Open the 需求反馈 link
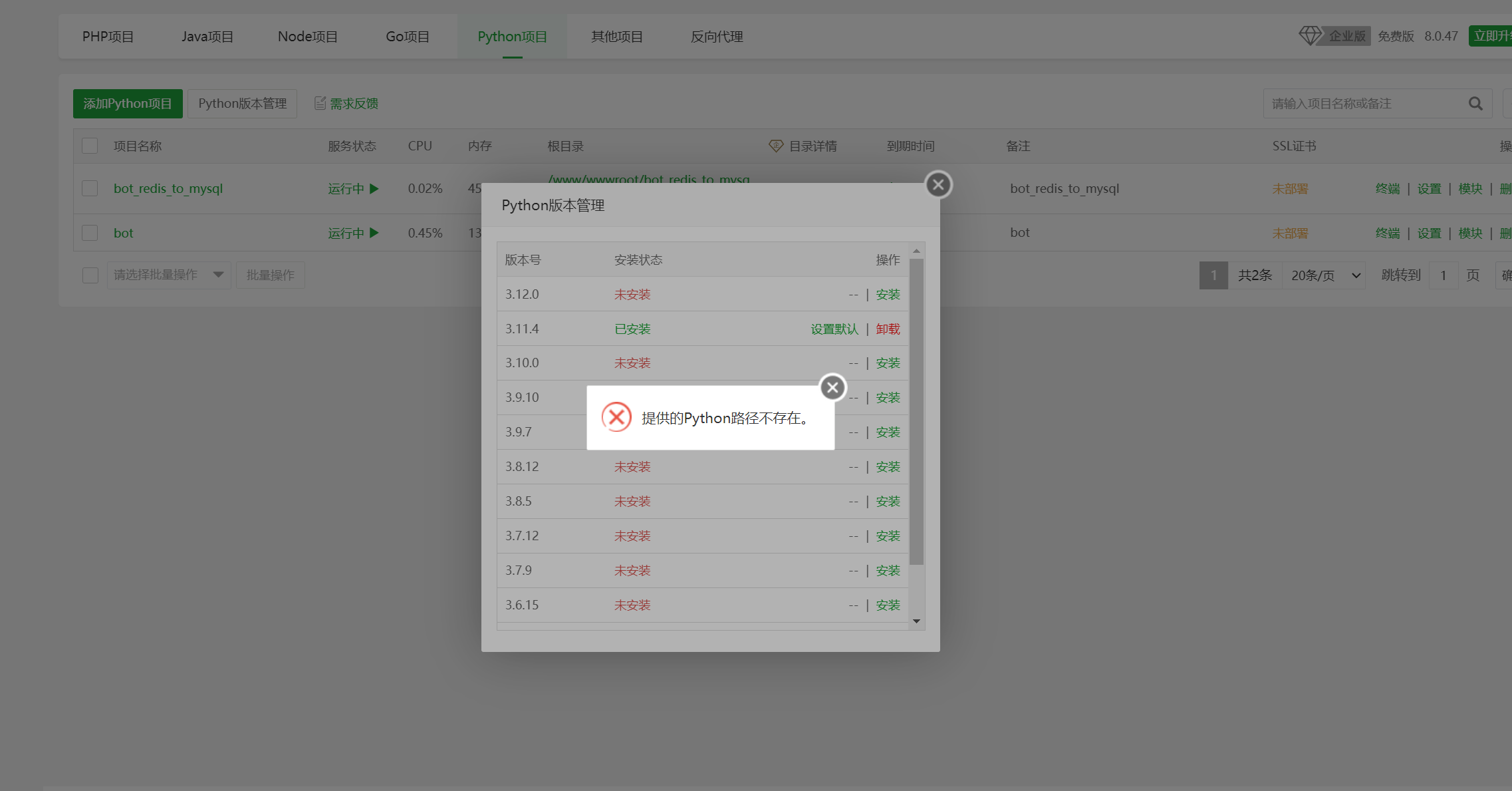This screenshot has height=791, width=1512. [354, 104]
